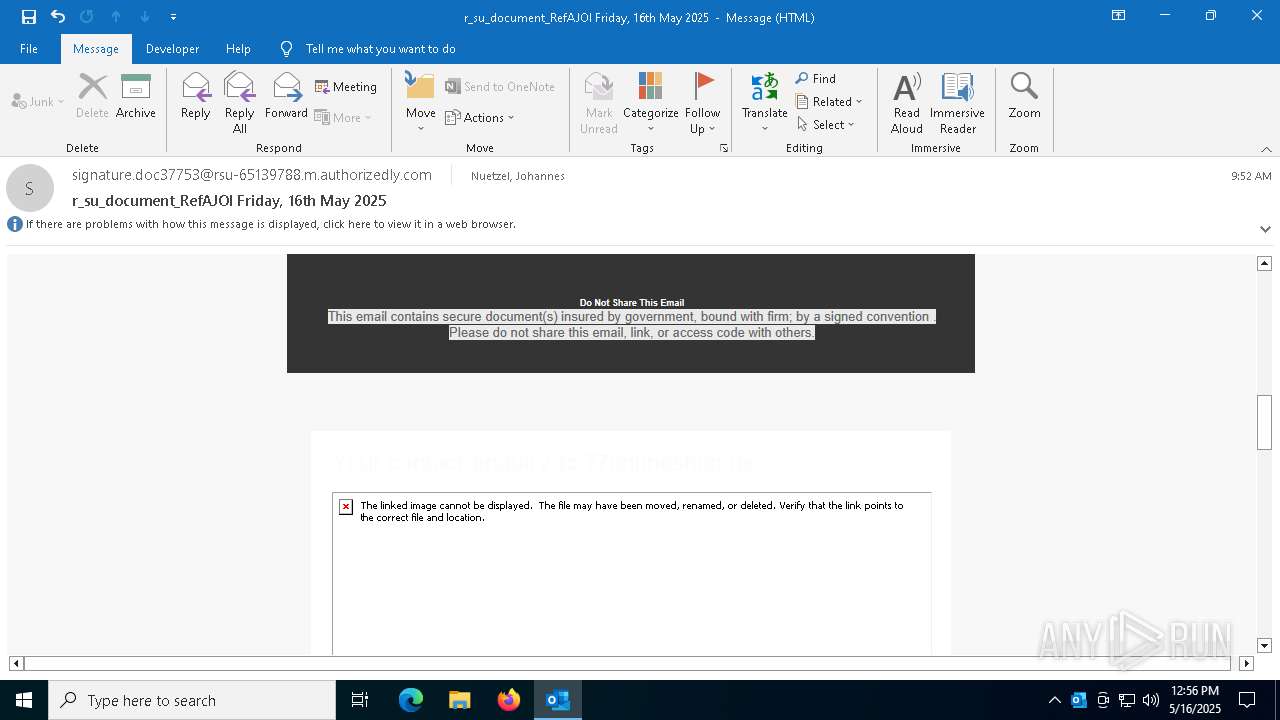
Task: Undo the last action in the title bar
Action: 58,17
